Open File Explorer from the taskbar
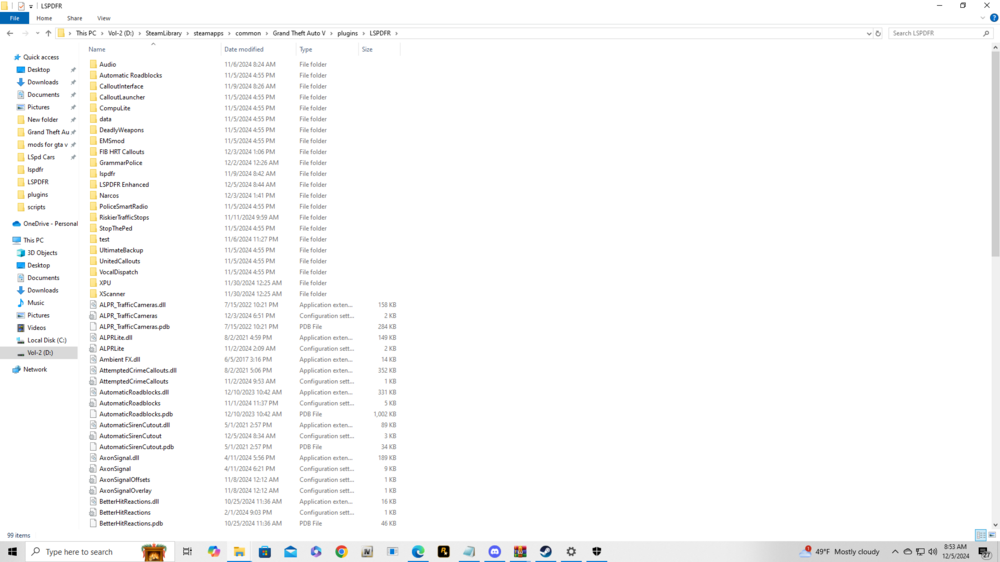The height and width of the screenshot is (562, 1000). click(x=239, y=552)
